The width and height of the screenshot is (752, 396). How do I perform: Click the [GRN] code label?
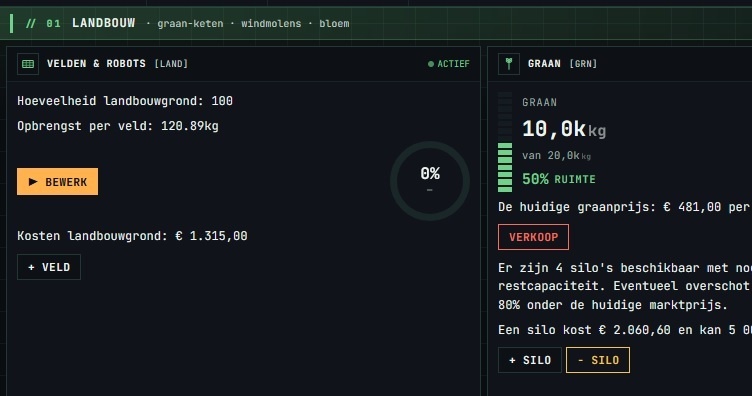tap(583, 64)
